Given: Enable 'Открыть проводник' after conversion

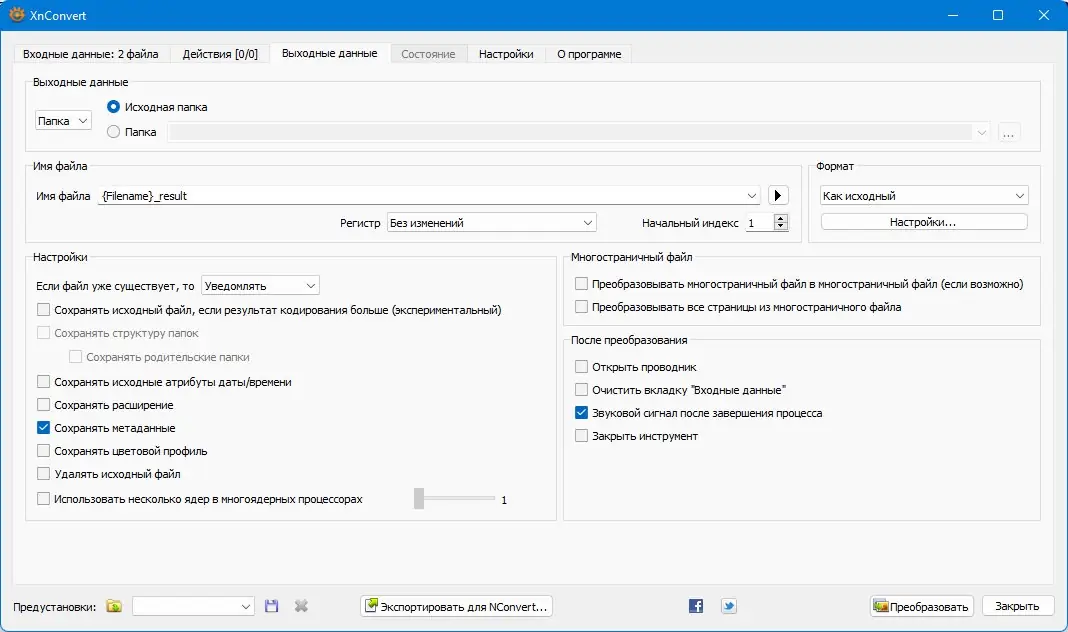Looking at the screenshot, I should (581, 366).
